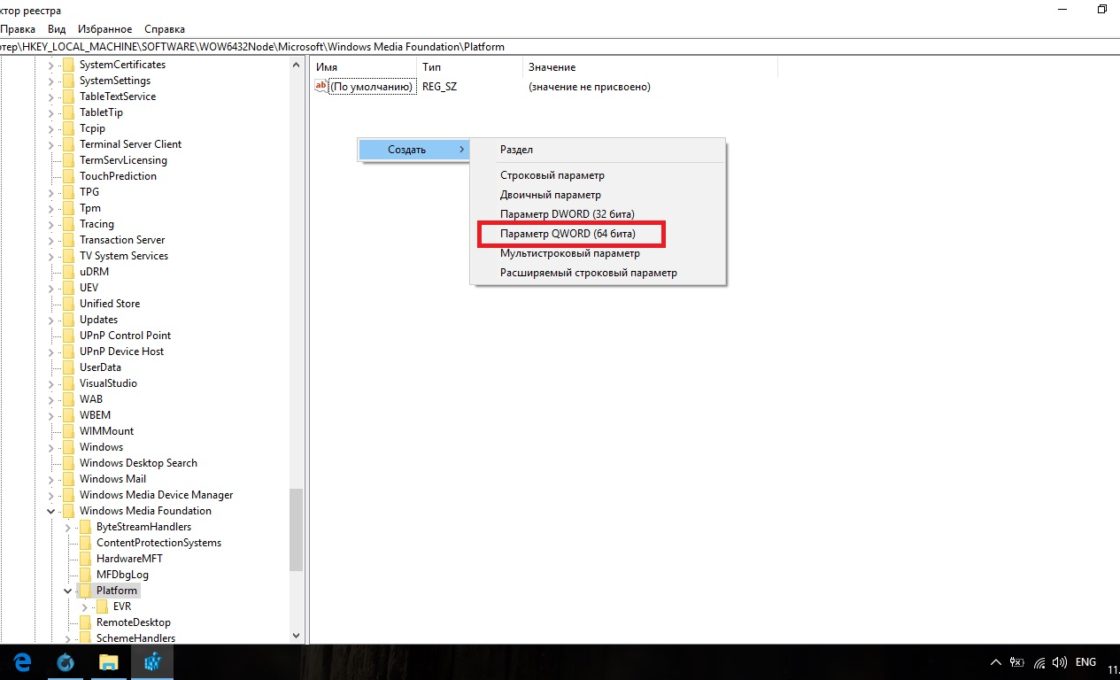Show hidden tray icons chevron
This screenshot has height=680, width=1120.
996,663
